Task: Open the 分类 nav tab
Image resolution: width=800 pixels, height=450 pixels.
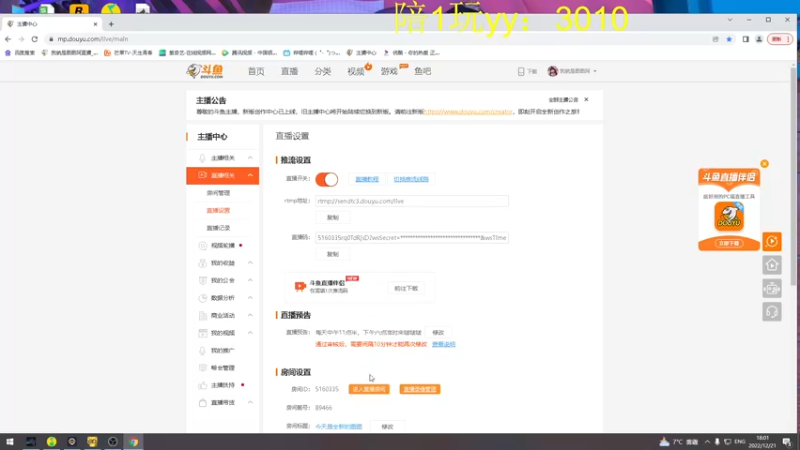Action: 322,71
